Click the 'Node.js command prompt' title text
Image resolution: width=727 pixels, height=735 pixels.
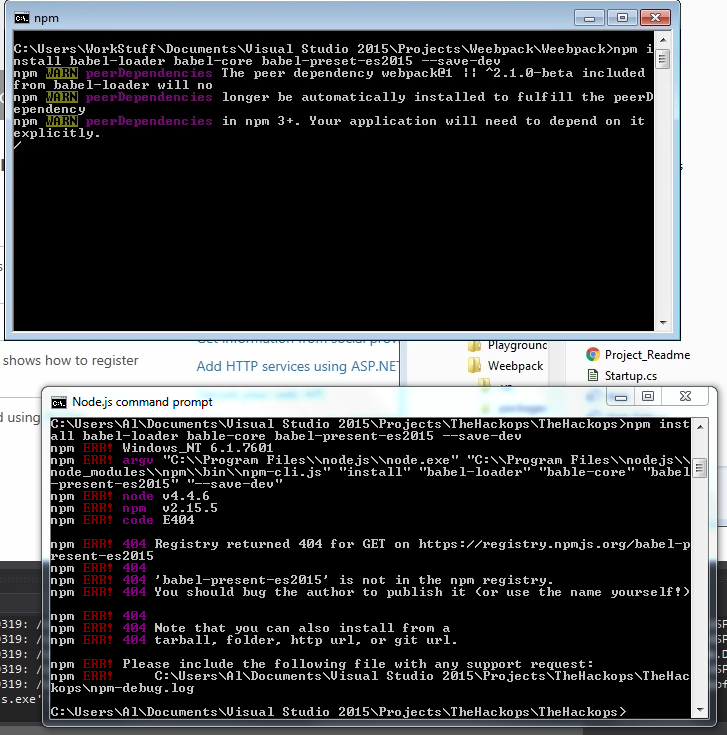tap(142, 402)
